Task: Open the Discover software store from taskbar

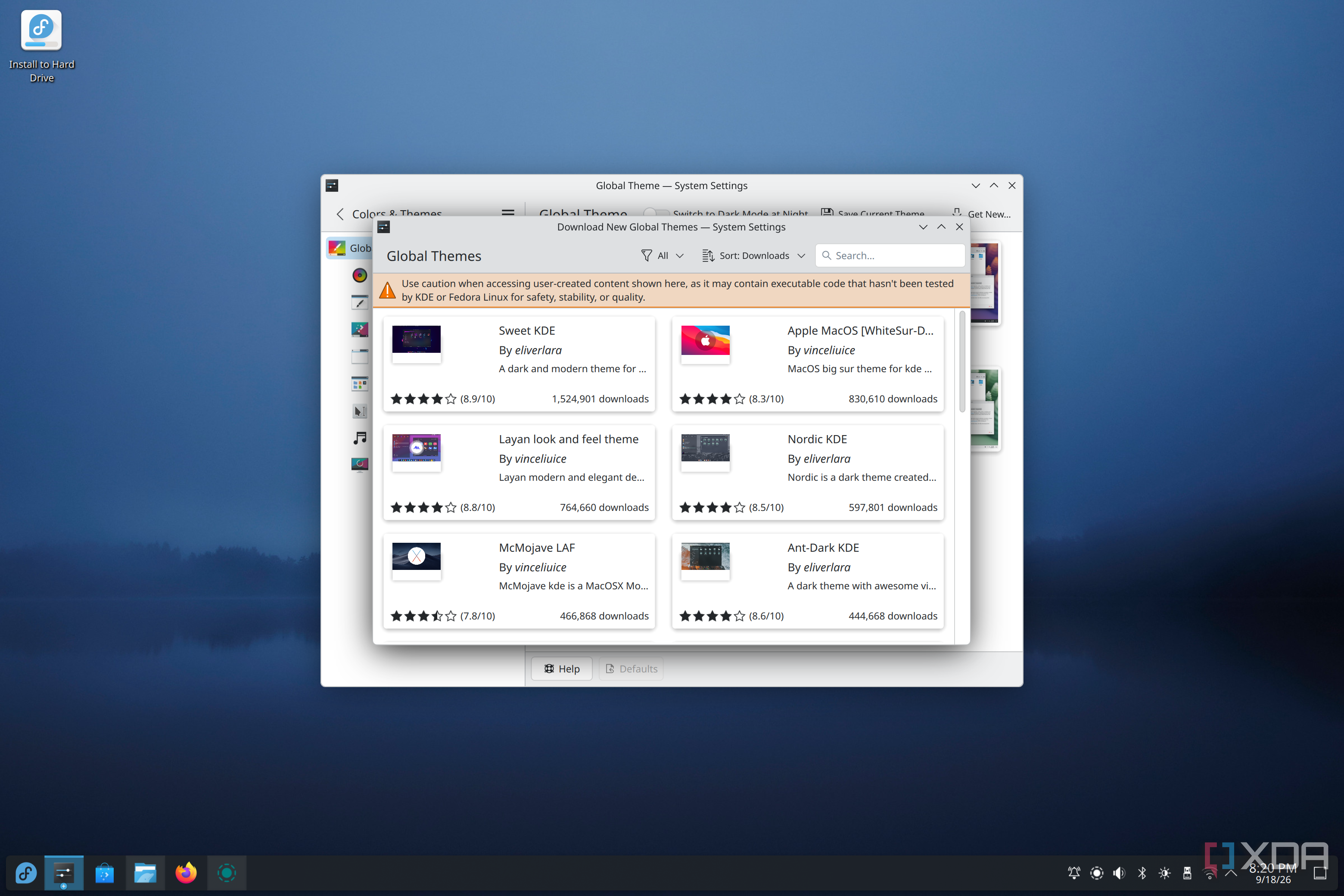Action: click(105, 873)
